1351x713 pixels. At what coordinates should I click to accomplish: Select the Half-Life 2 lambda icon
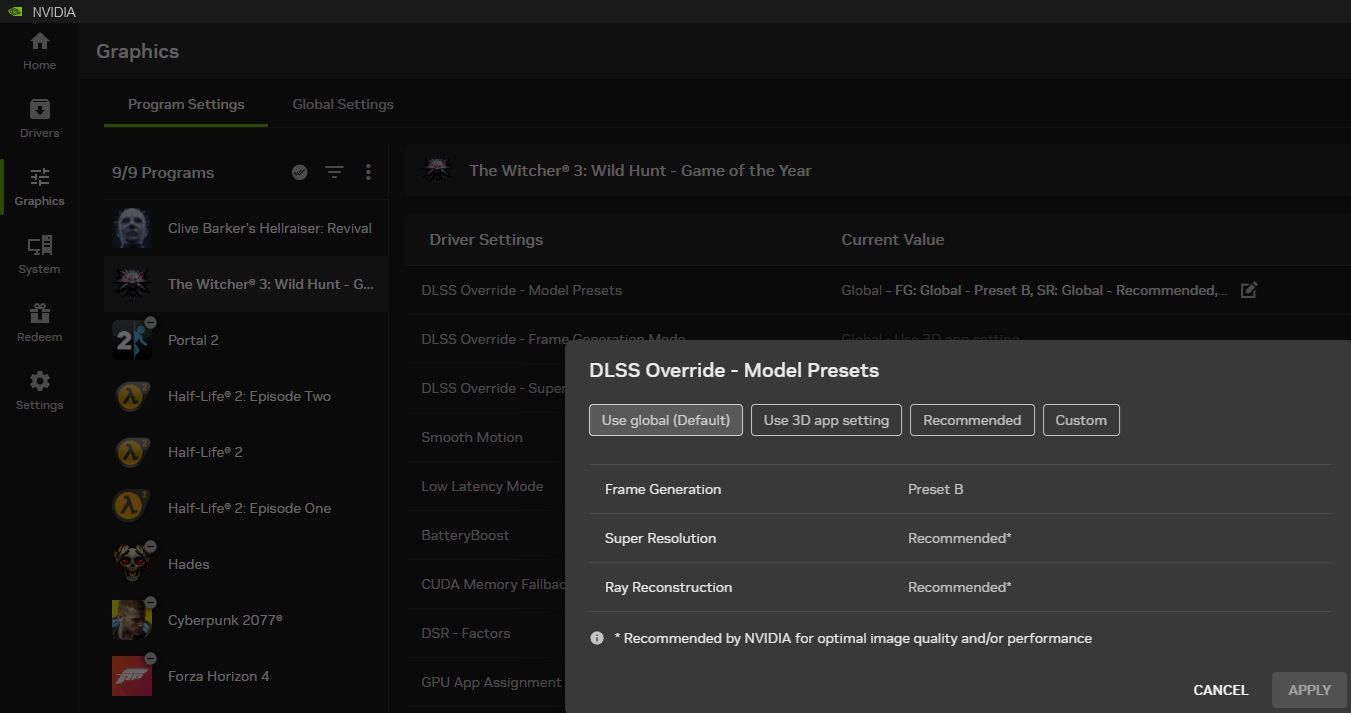point(132,452)
